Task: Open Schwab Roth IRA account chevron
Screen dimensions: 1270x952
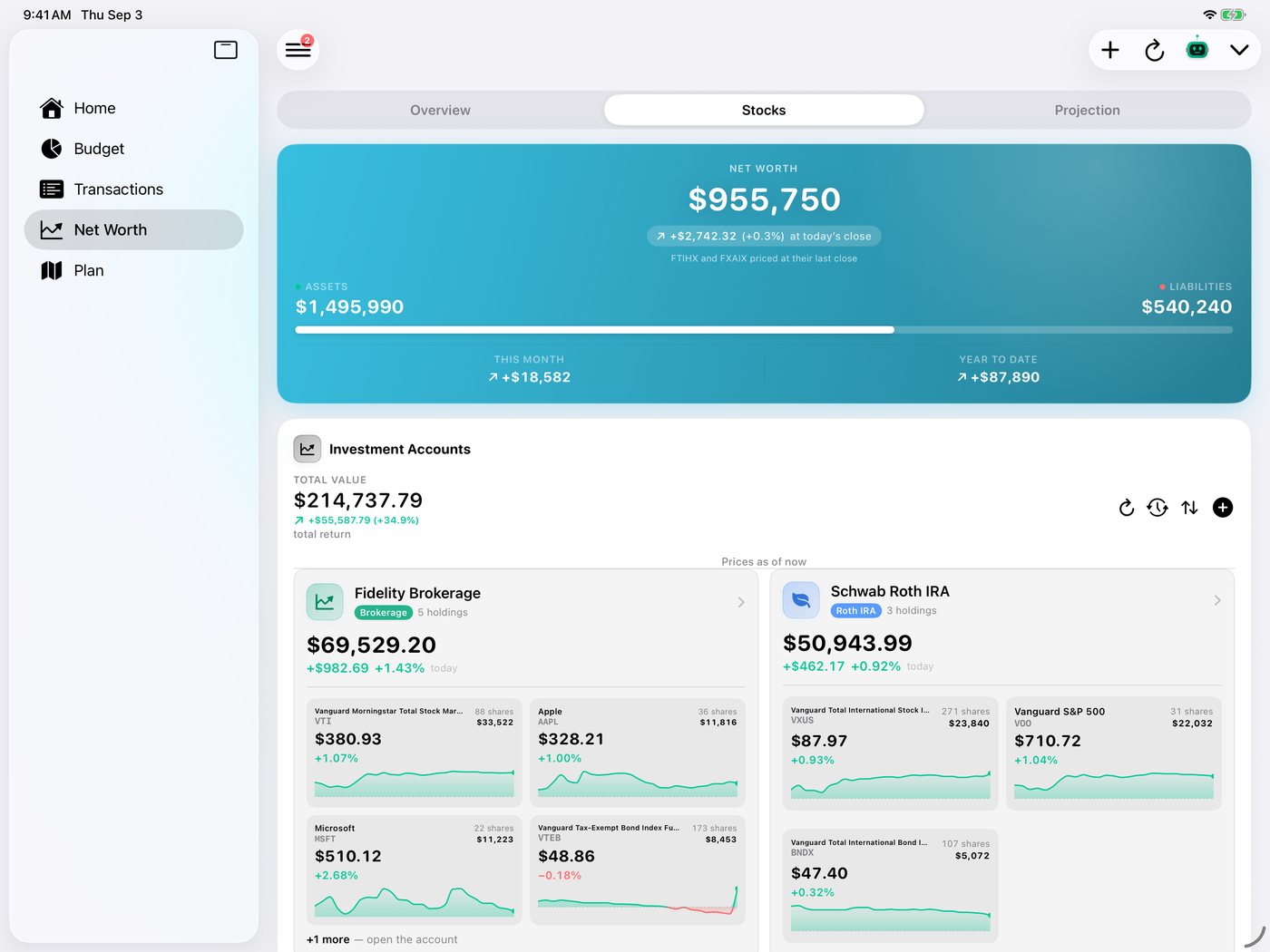Action: click(x=1217, y=600)
